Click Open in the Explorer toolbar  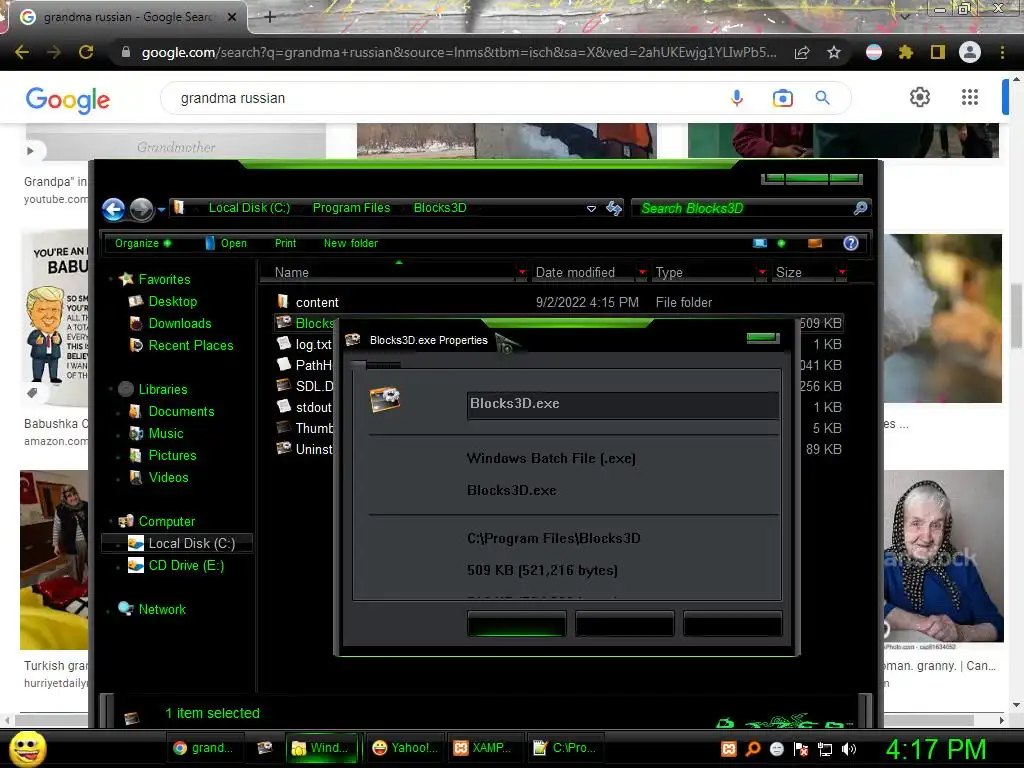[226, 243]
